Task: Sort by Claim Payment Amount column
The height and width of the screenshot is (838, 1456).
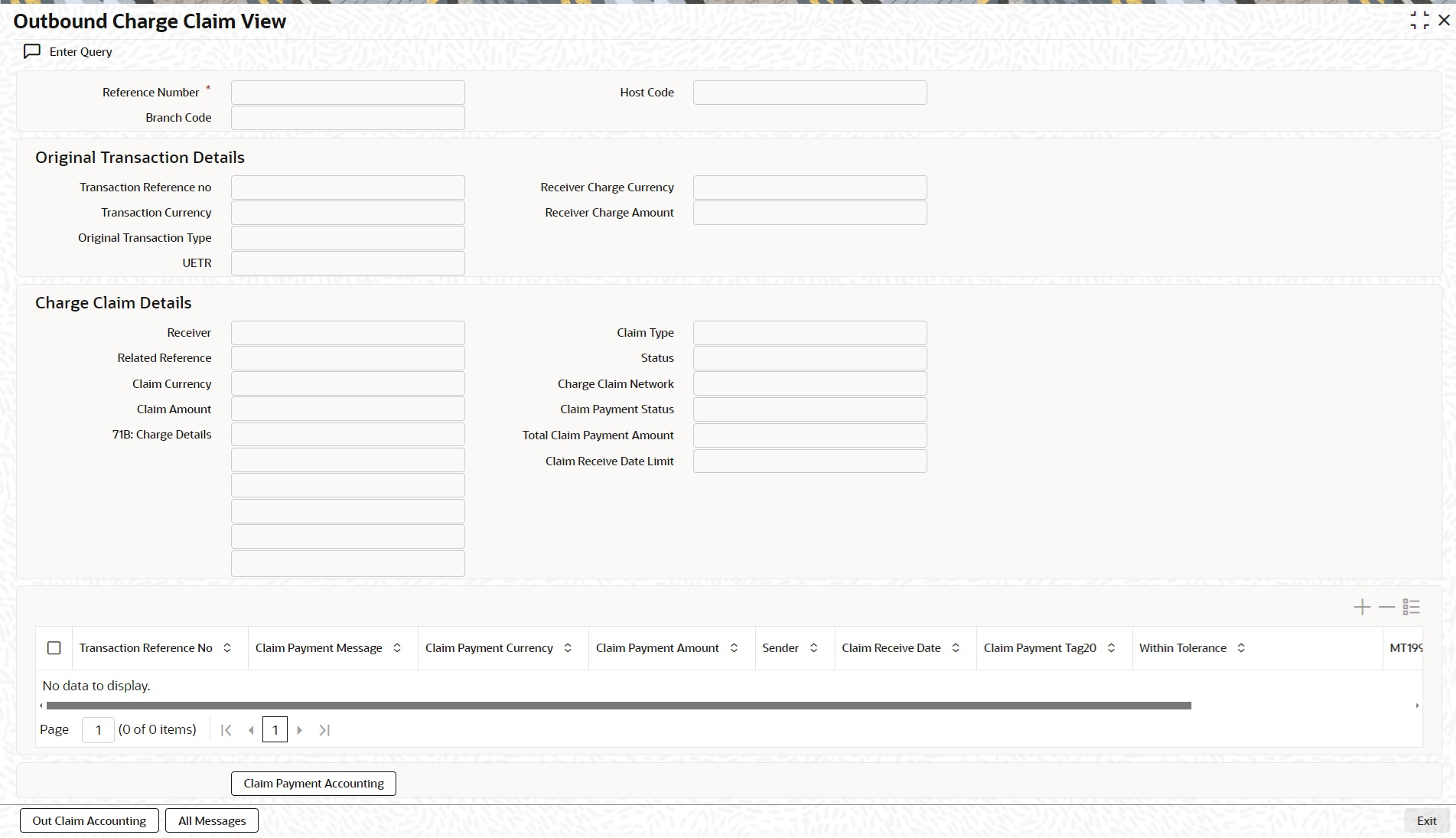Action: 734,648
